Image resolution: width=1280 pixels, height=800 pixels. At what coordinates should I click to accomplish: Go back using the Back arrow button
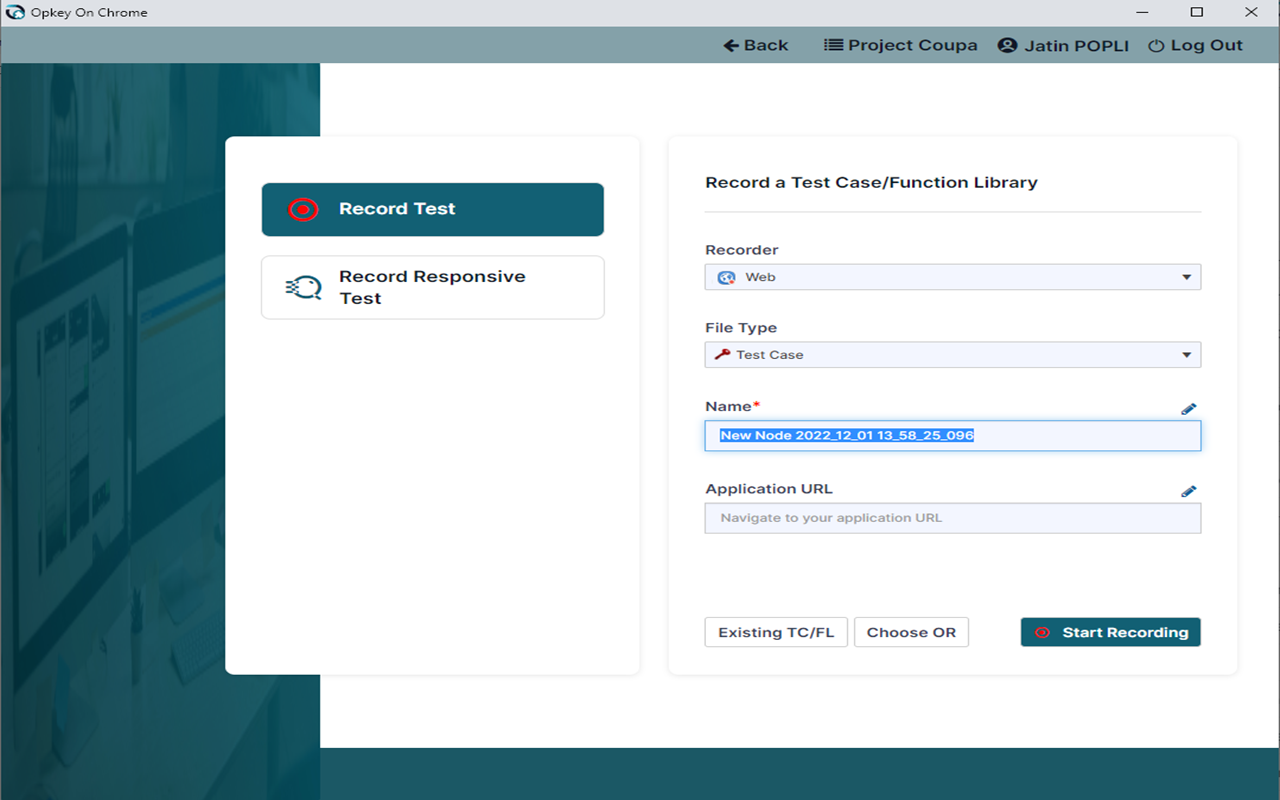(x=756, y=45)
